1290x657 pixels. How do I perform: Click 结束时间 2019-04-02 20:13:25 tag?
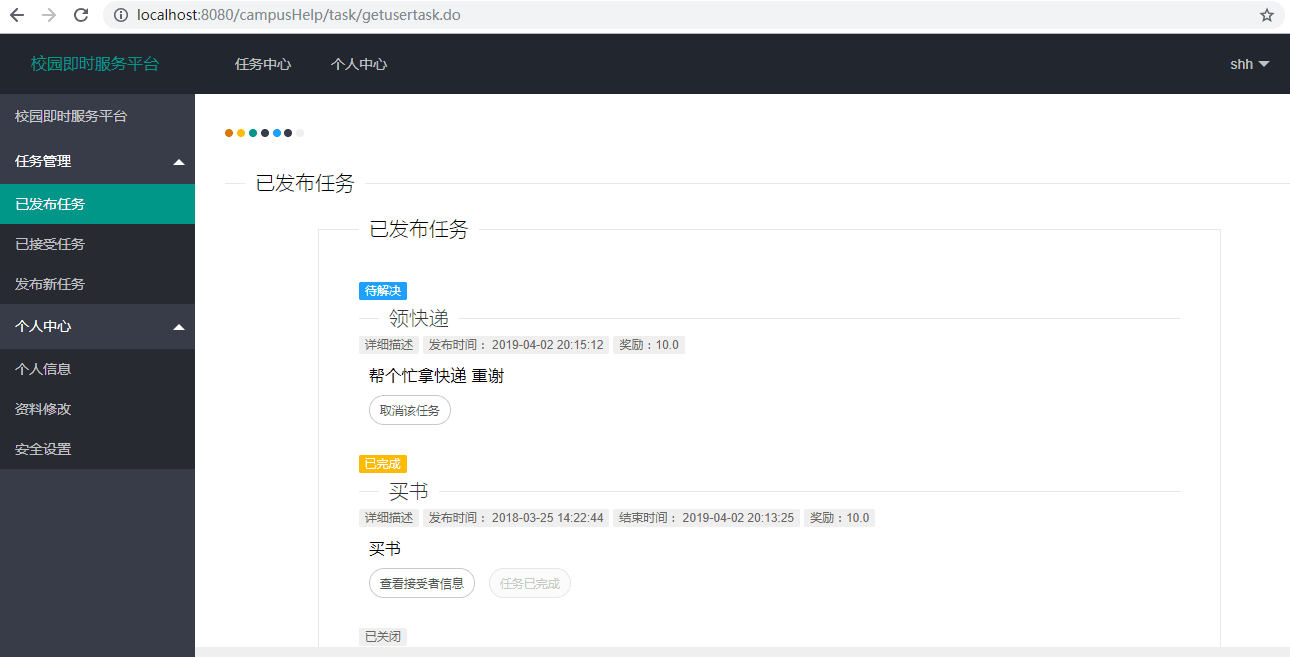[706, 518]
